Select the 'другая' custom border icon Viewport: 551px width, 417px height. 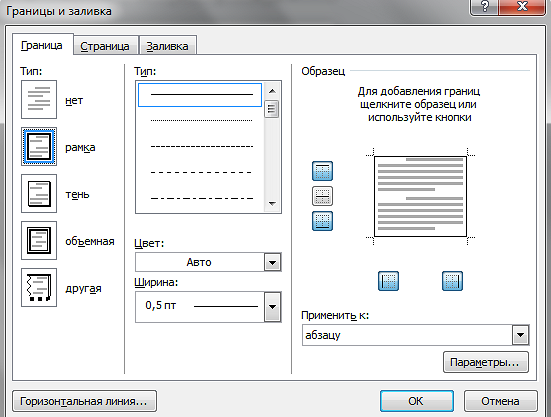(x=39, y=288)
